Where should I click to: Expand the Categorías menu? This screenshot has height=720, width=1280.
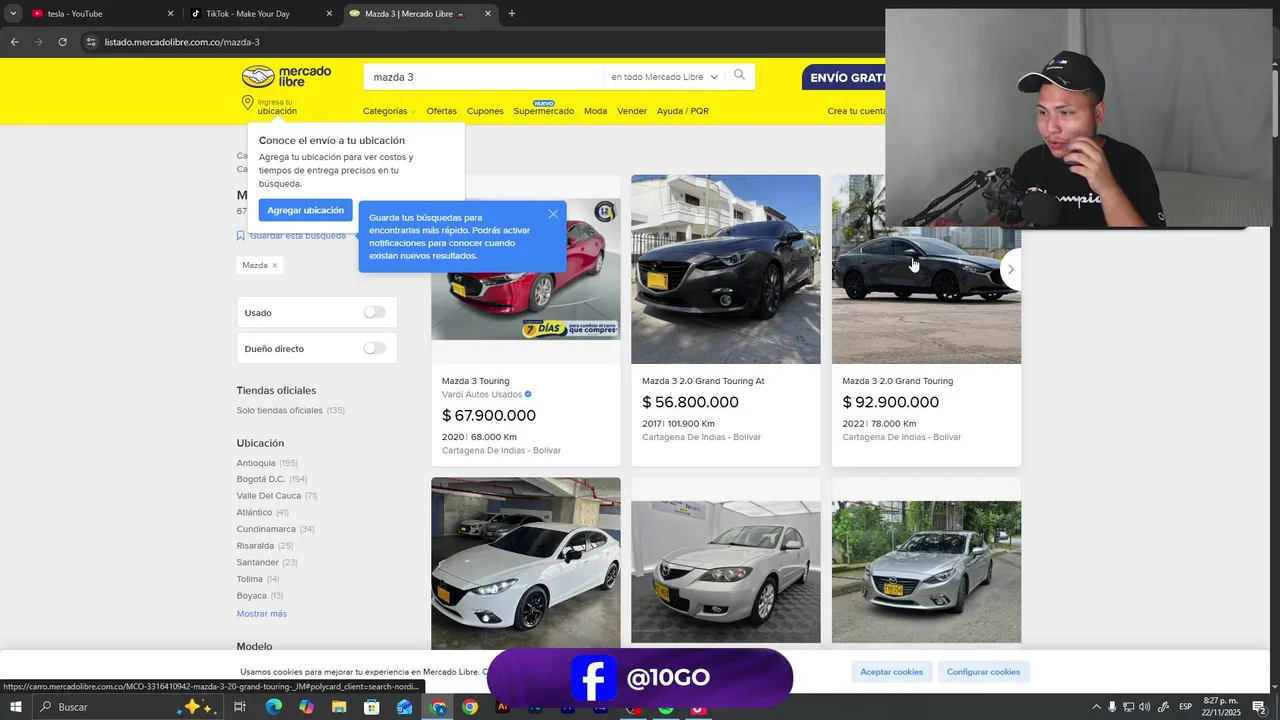tap(389, 111)
